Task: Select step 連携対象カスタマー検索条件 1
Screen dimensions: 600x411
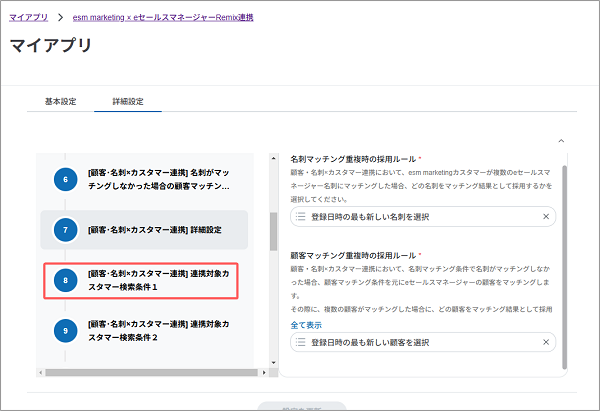Action: [158, 280]
